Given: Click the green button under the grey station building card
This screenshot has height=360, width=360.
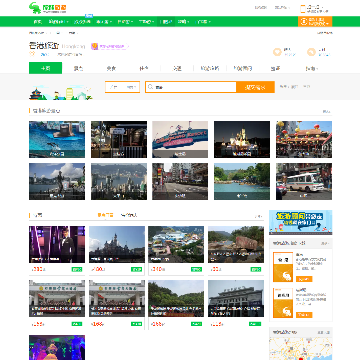Looking at the screenshot, I should [256, 324].
